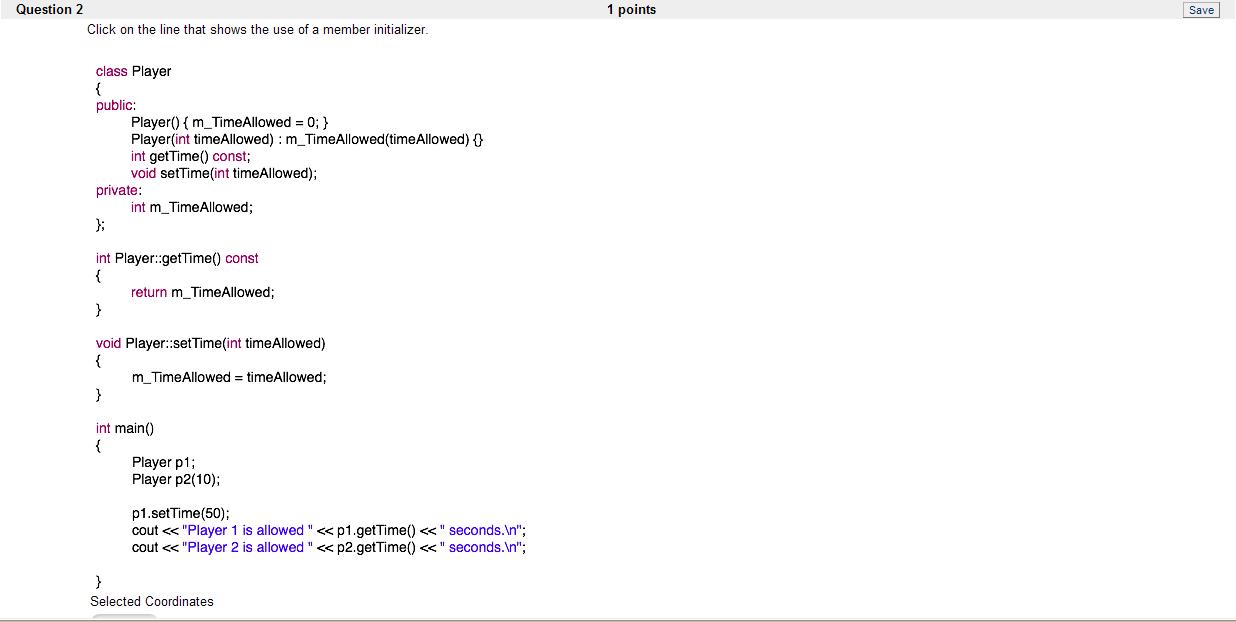The width and height of the screenshot is (1236, 622).
Task: Click the Save button
Action: click(1200, 10)
